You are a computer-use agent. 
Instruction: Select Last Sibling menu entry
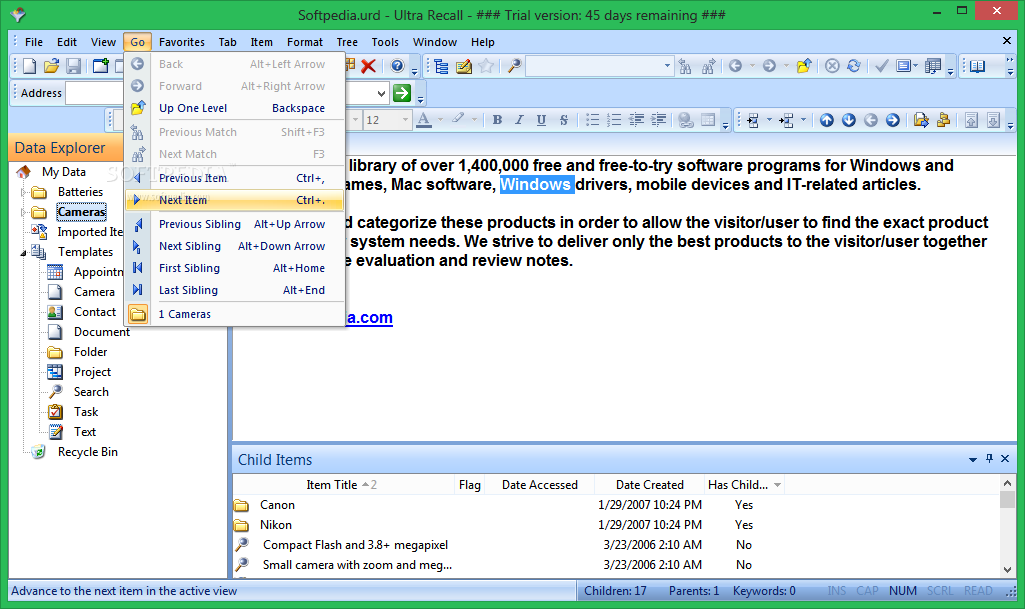point(235,290)
